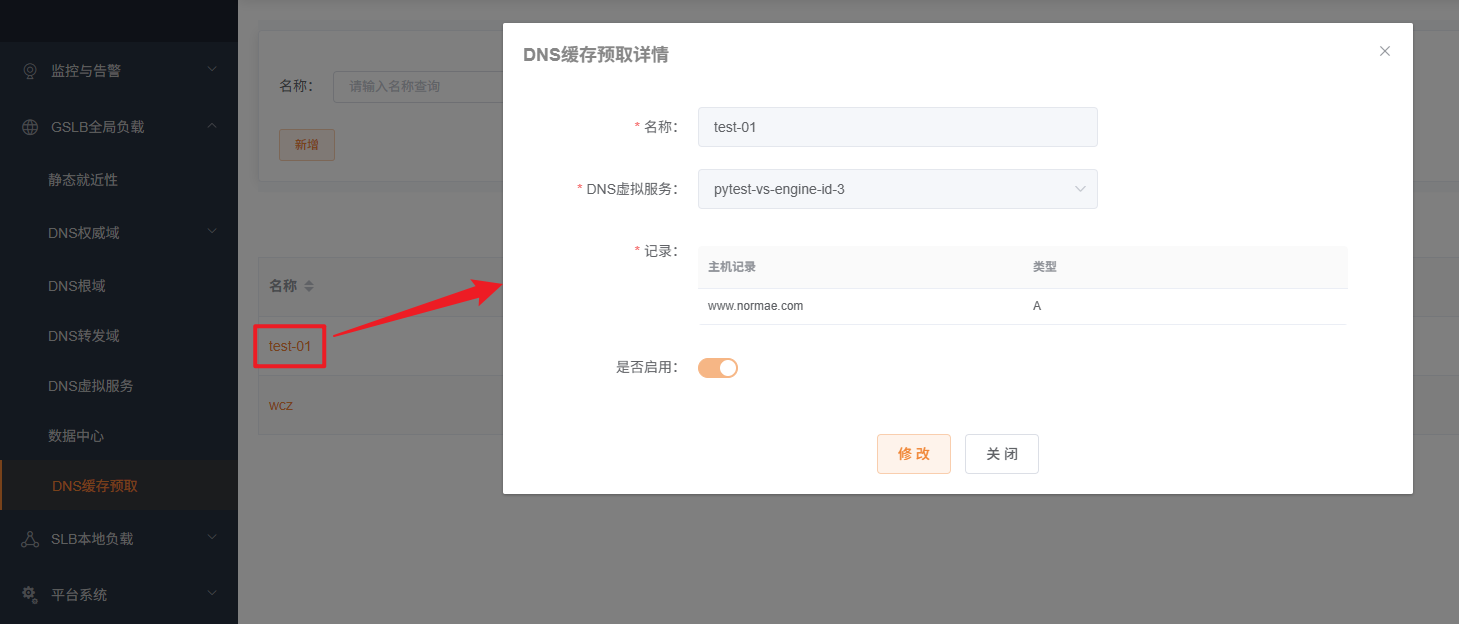Click the 新增 button

click(306, 145)
